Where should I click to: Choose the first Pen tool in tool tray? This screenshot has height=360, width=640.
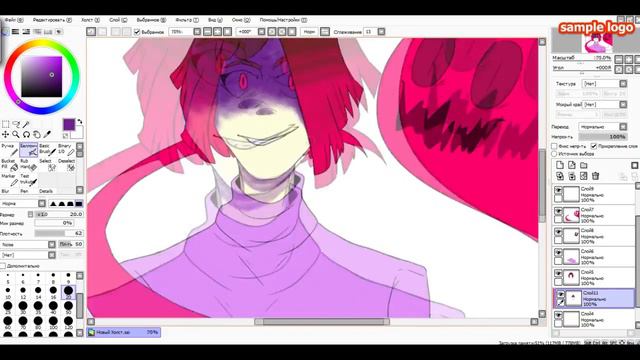pyautogui.click(x=9, y=149)
